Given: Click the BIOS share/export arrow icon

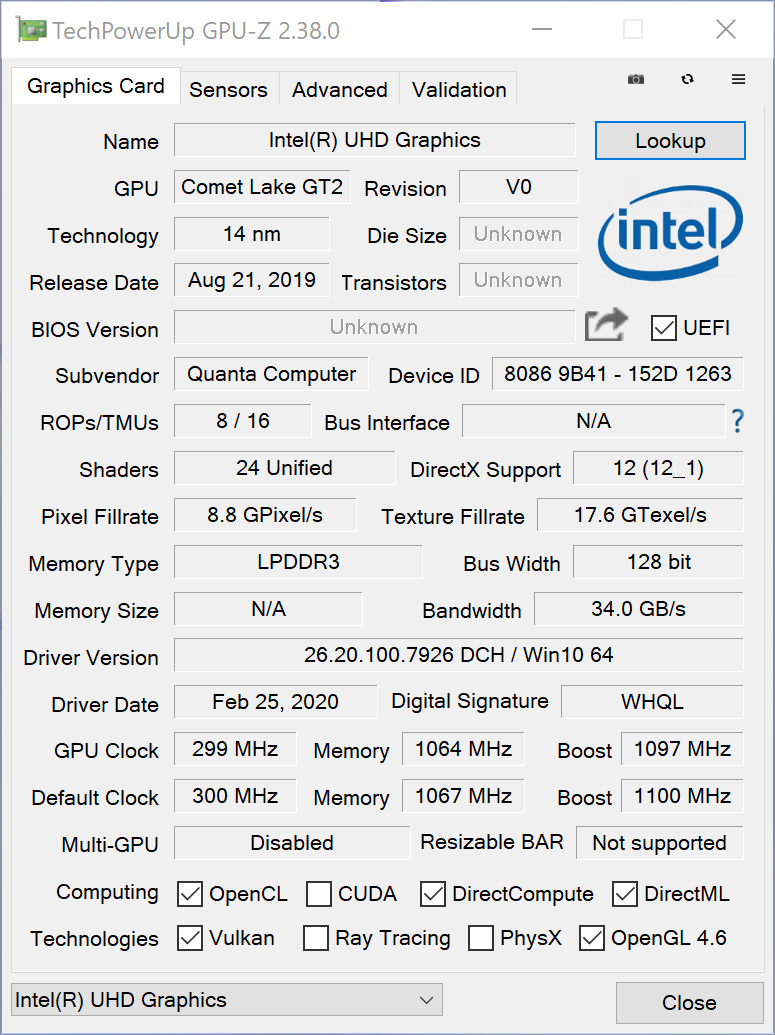Looking at the screenshot, I should click(x=606, y=326).
